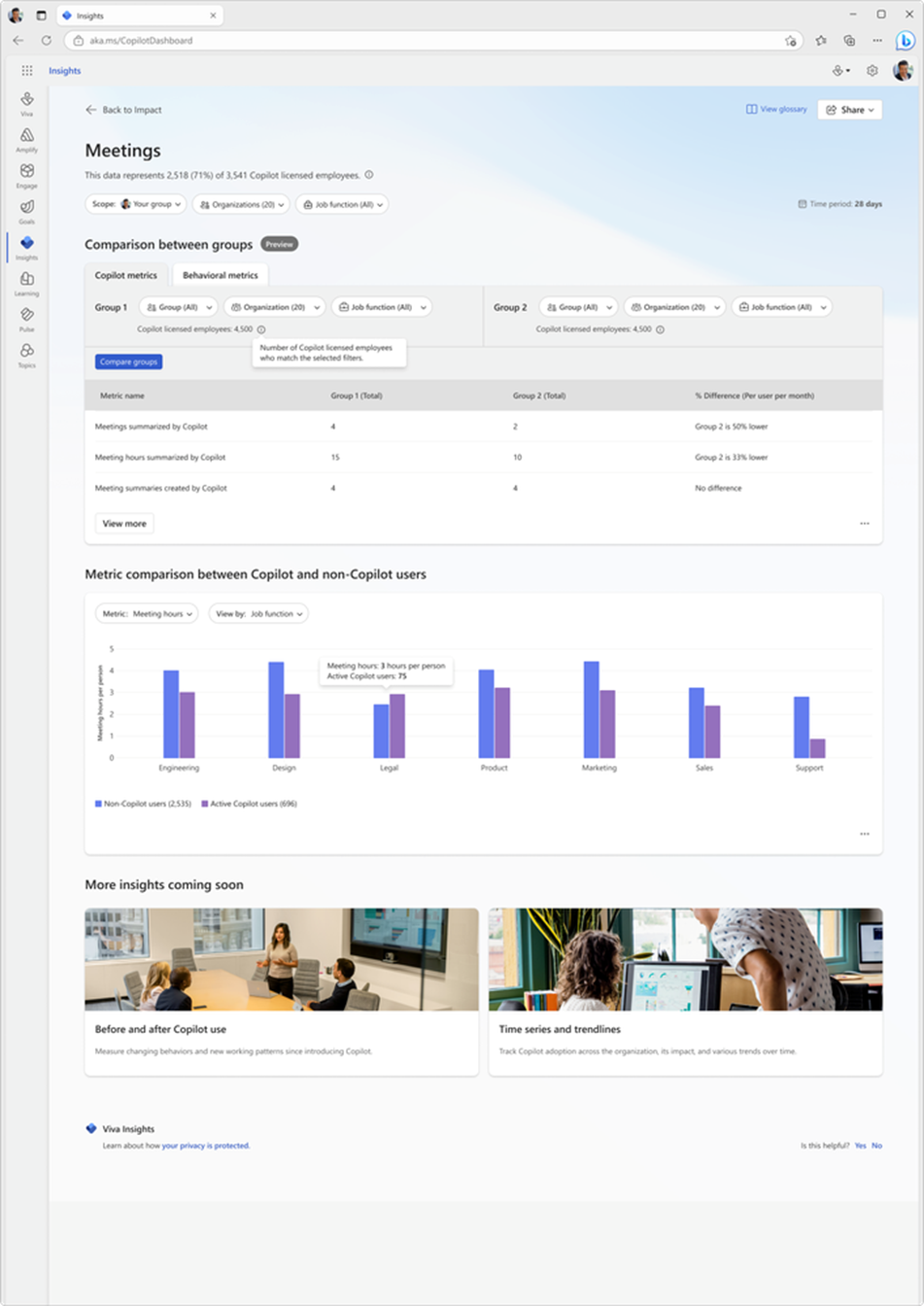Select Insights in the left sidebar

[26, 247]
